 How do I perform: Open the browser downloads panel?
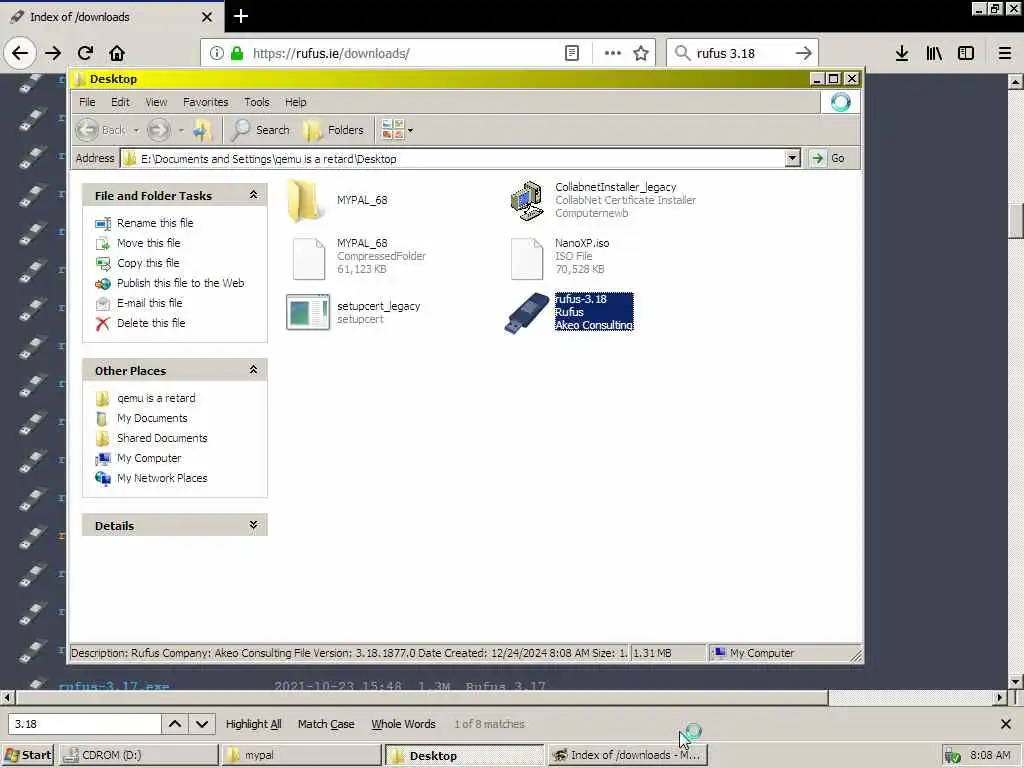pos(902,53)
